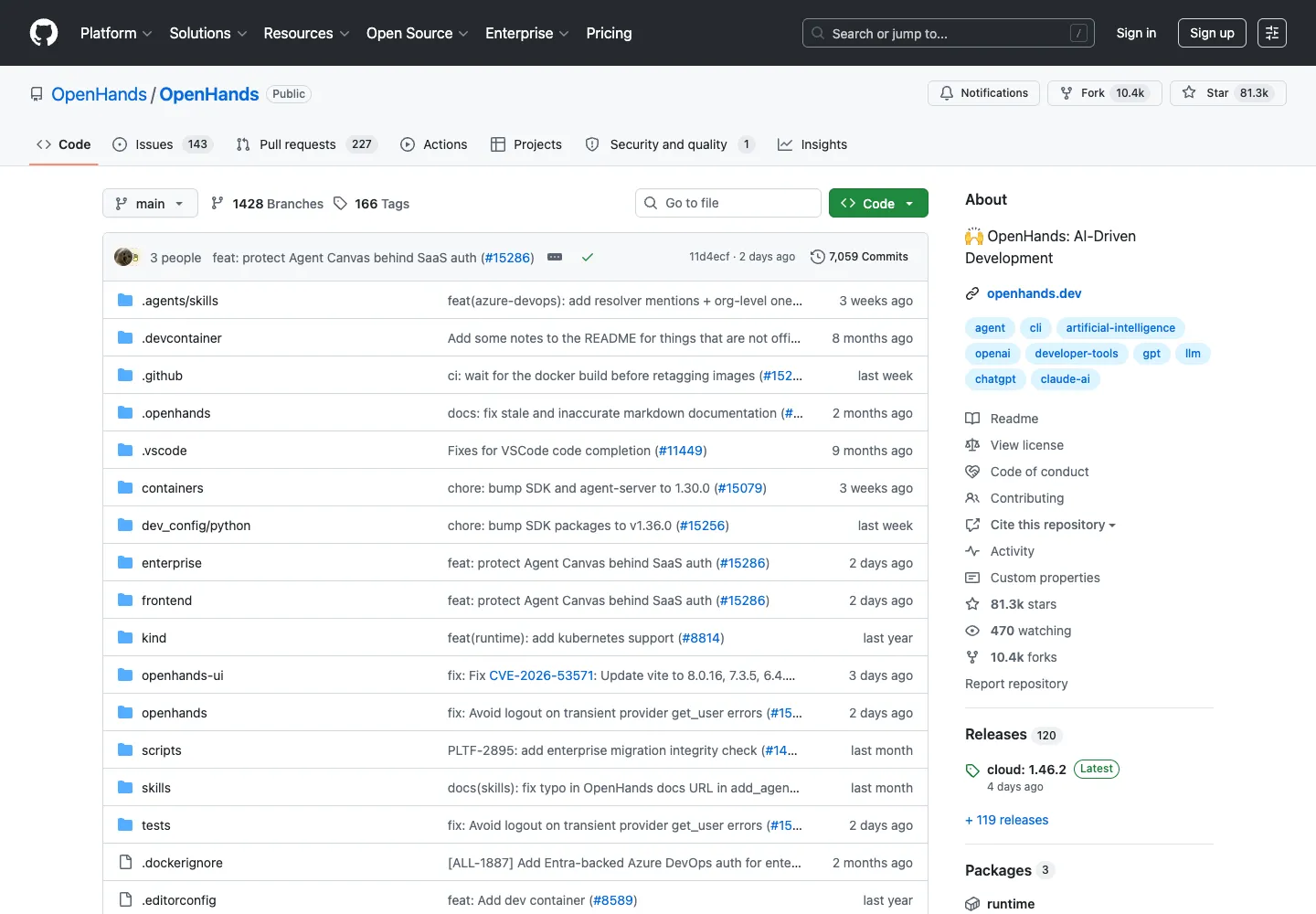
Task: Fork the OpenHands repository
Action: coord(1104,93)
